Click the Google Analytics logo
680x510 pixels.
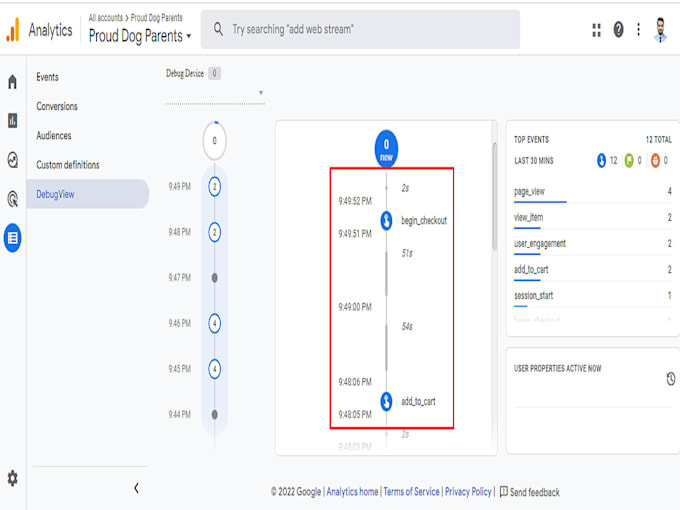pyautogui.click(x=13, y=29)
